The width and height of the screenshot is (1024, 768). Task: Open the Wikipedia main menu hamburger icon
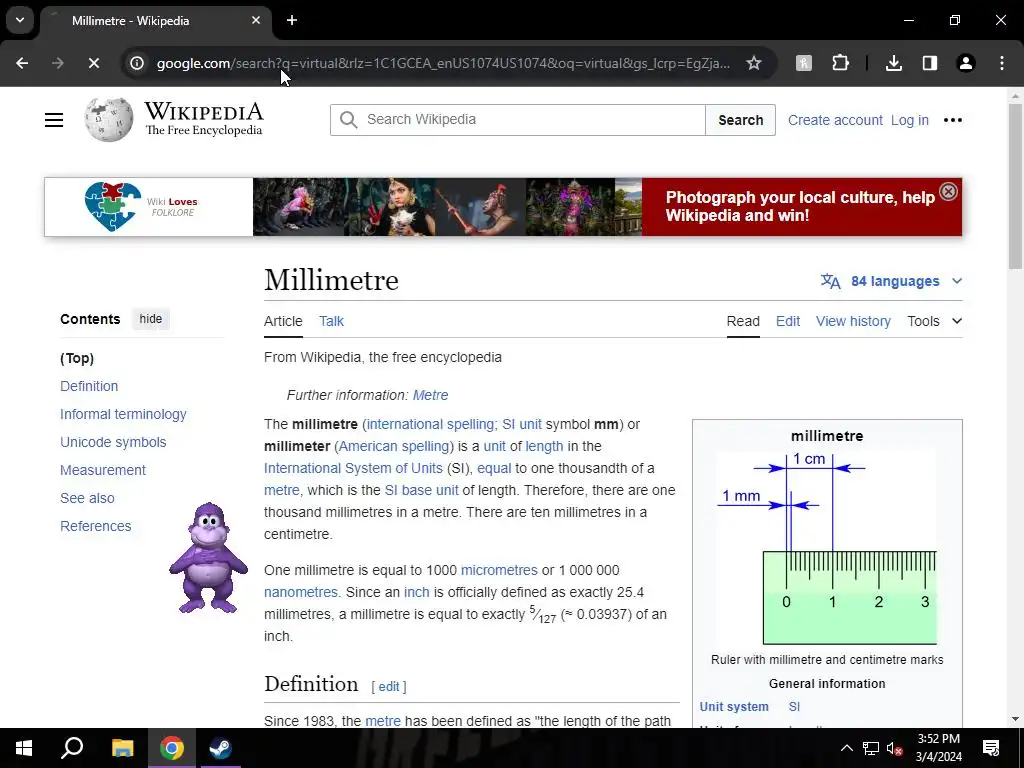point(54,120)
